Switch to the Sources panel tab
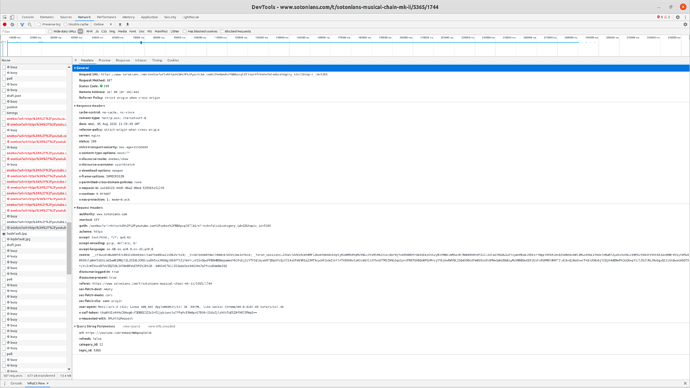690x388 pixels. pyautogui.click(x=66, y=17)
